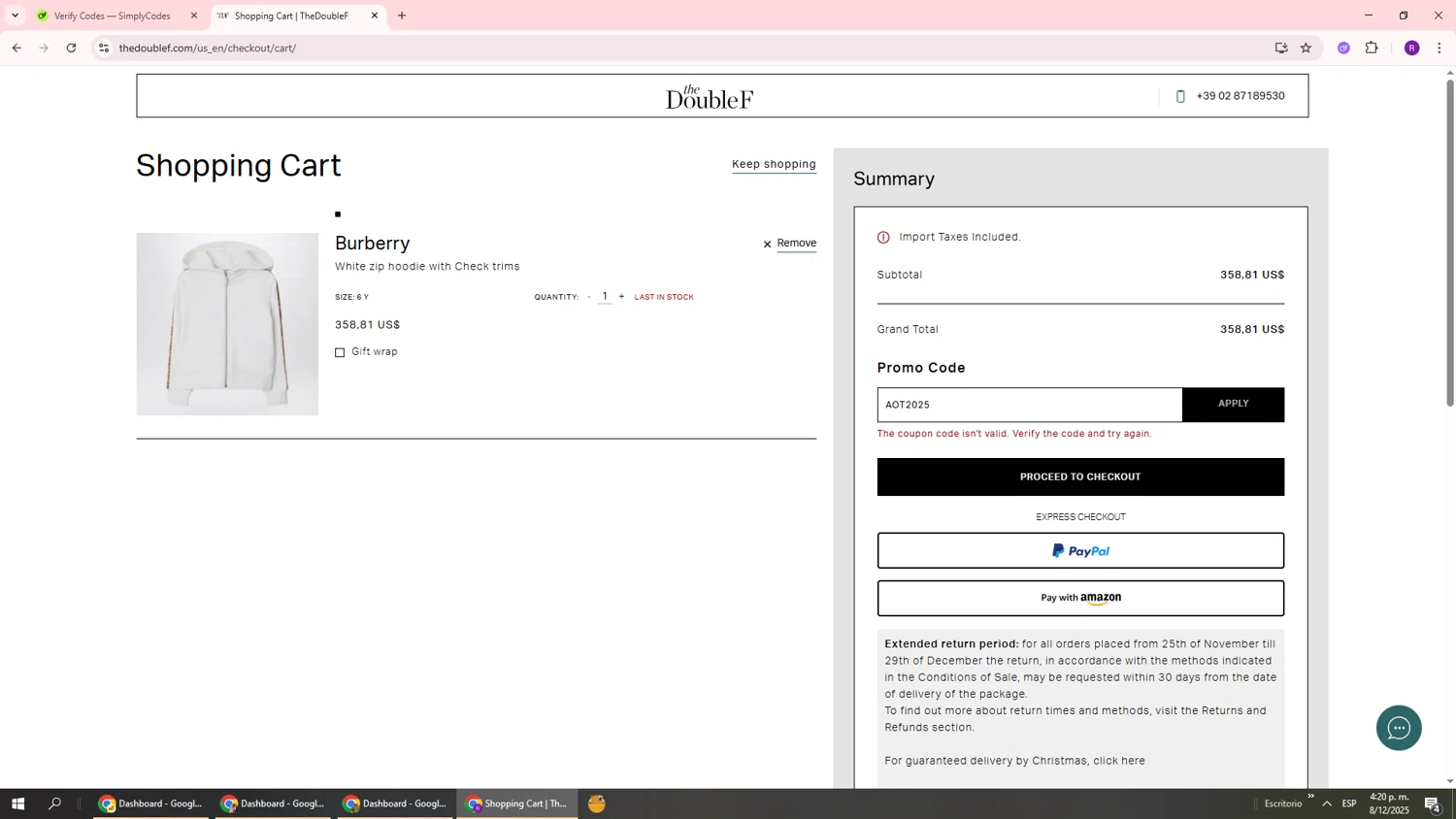The height and width of the screenshot is (819, 1456).
Task: Open Windows Start menu
Action: pyautogui.click(x=17, y=803)
